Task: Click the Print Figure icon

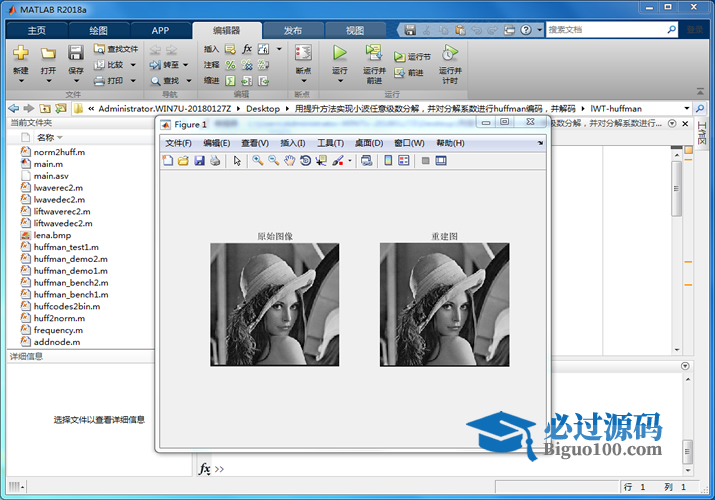Action: pyautogui.click(x=215, y=160)
